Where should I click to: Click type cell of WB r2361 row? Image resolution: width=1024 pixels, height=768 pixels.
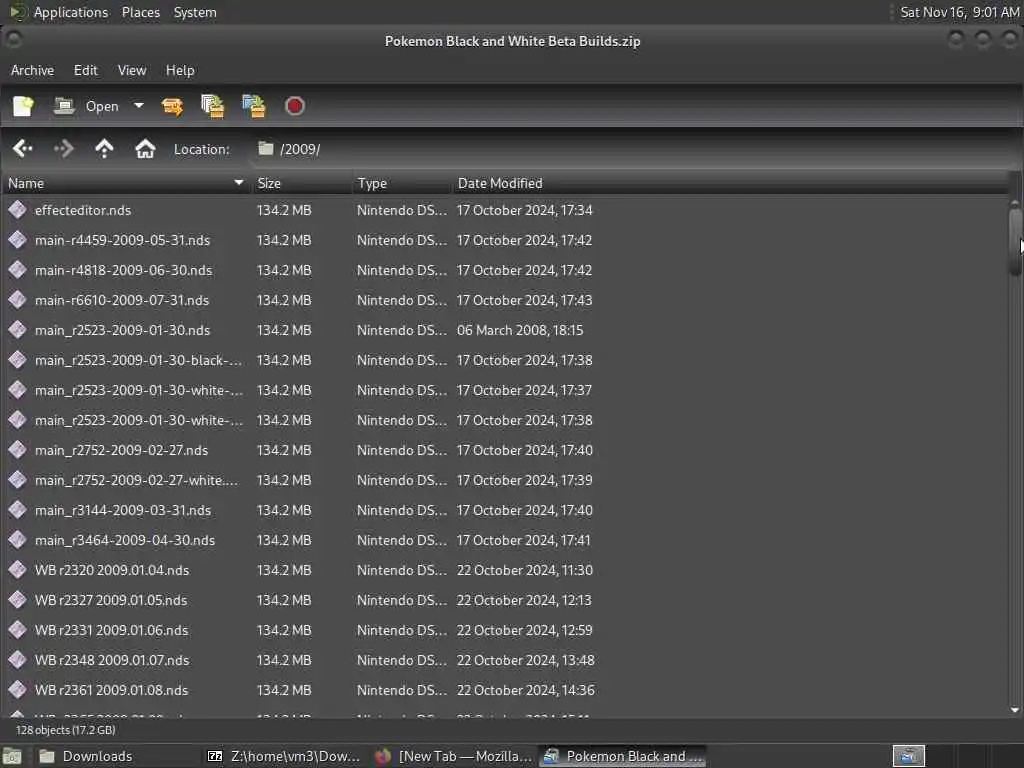coord(402,690)
